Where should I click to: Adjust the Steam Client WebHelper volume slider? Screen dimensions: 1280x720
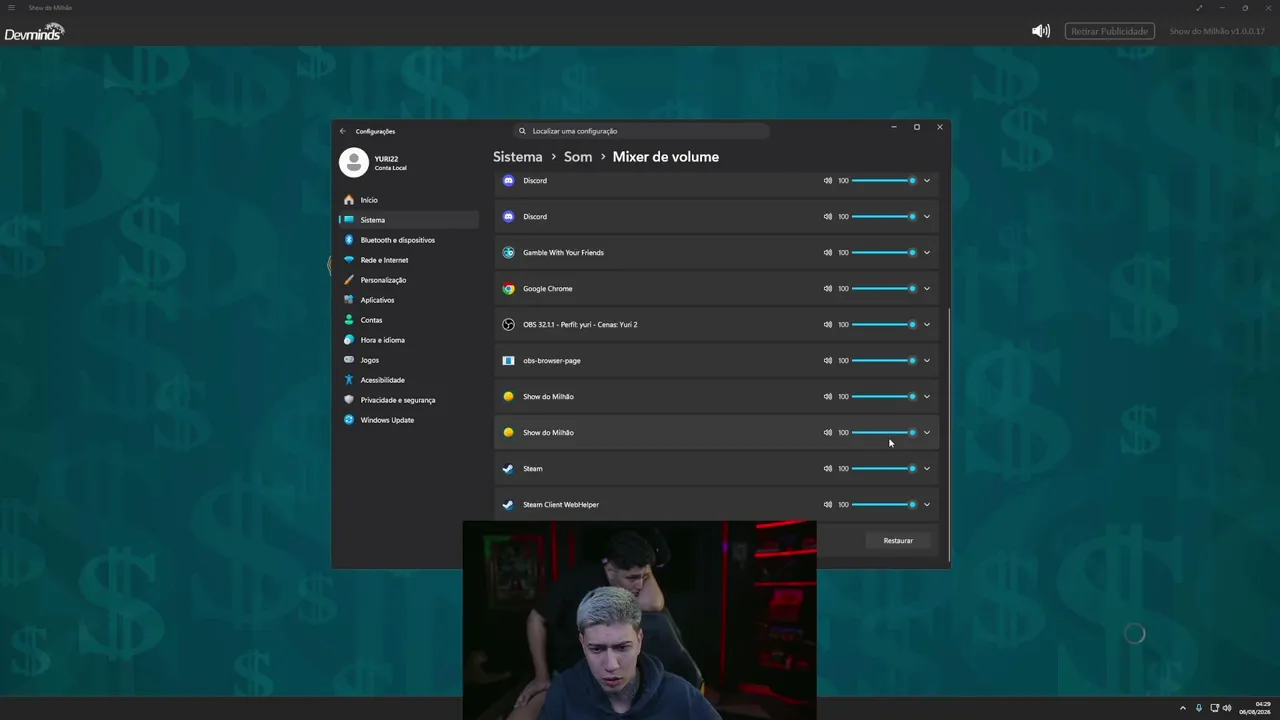[883, 505]
